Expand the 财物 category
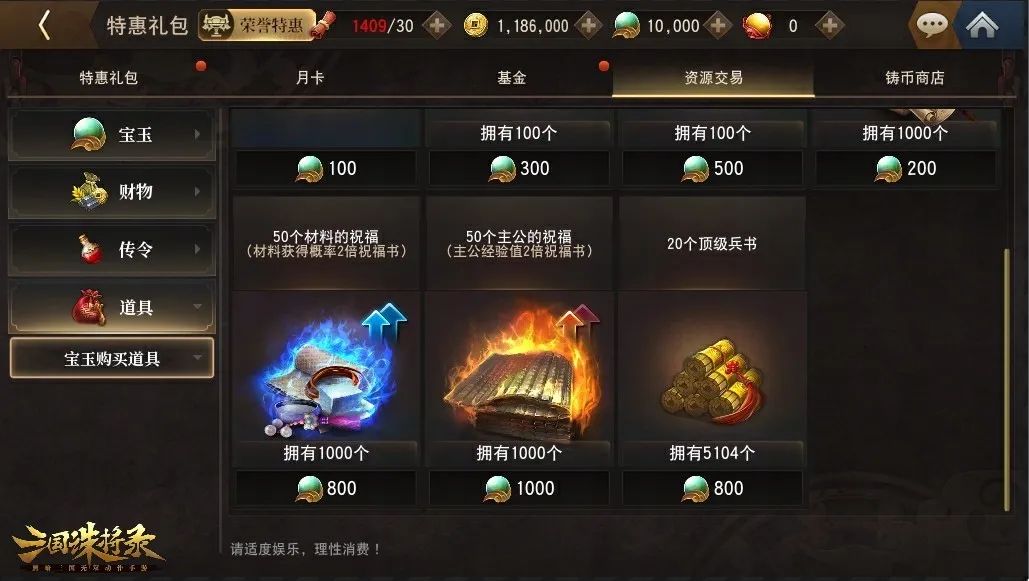This screenshot has width=1029, height=581. [x=112, y=192]
